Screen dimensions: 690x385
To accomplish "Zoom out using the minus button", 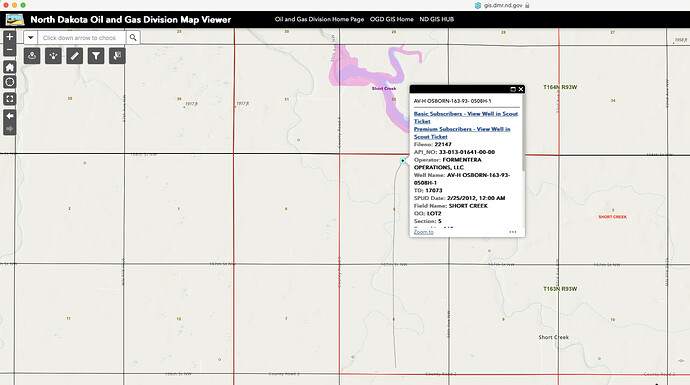I will click(x=10, y=50).
